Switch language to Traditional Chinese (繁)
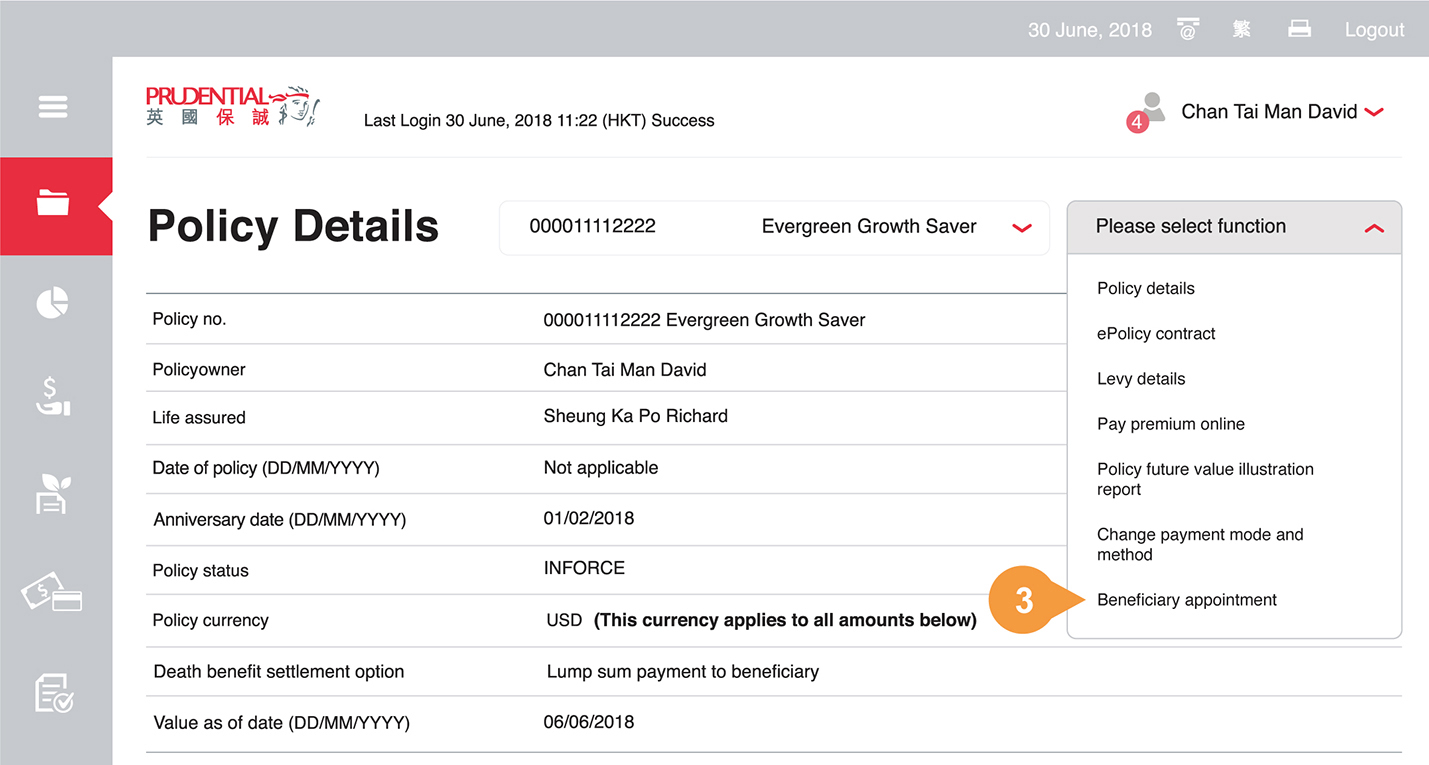Screen dimensions: 1429x765 pyautogui.click(x=1242, y=29)
